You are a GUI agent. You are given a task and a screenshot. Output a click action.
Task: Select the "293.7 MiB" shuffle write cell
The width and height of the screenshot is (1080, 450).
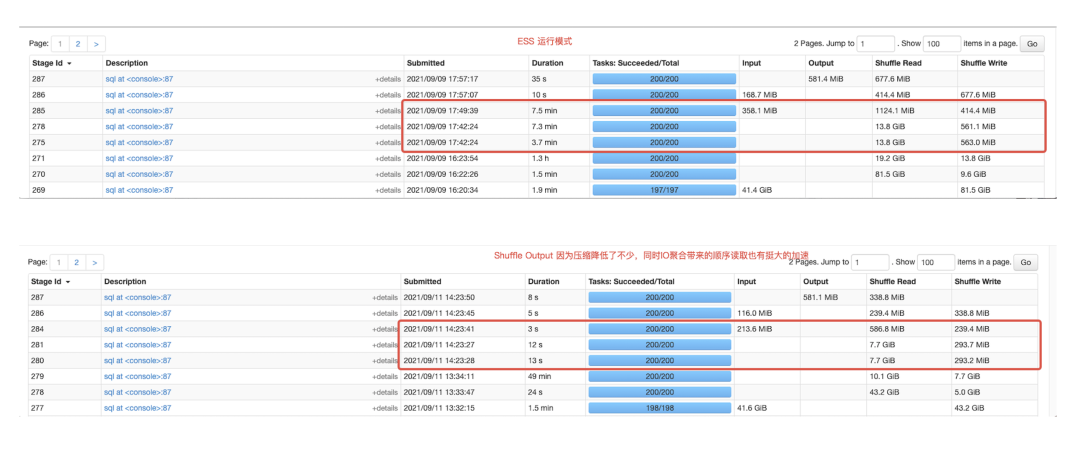pyautogui.click(x=973, y=345)
